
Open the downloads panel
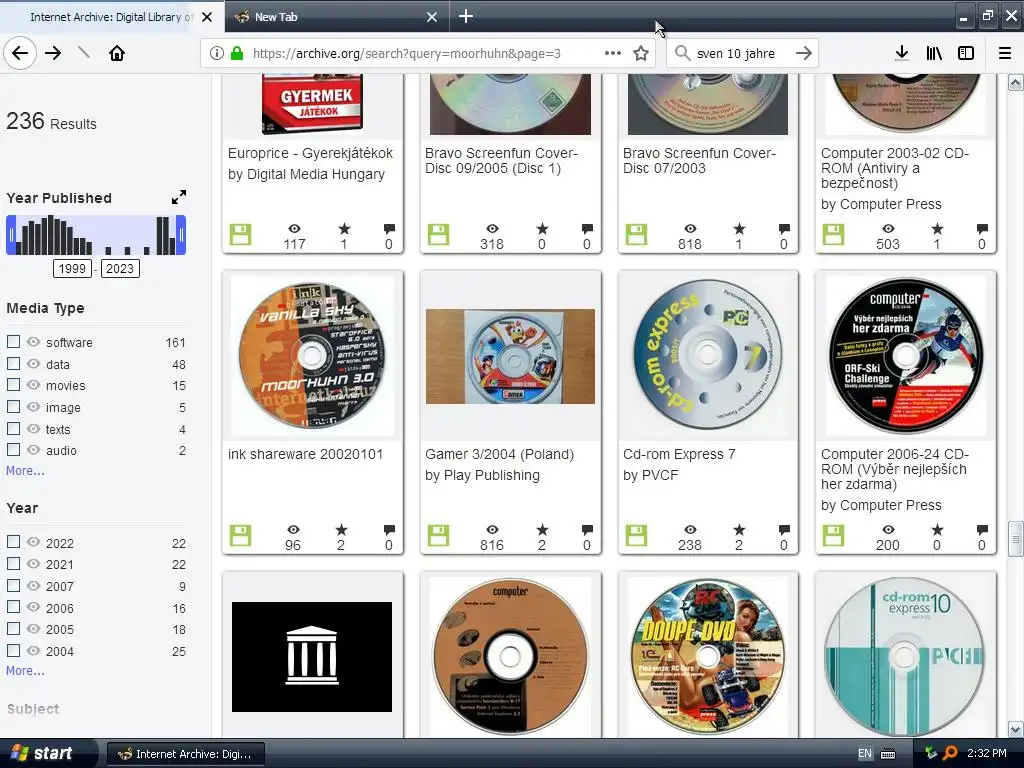[x=902, y=53]
